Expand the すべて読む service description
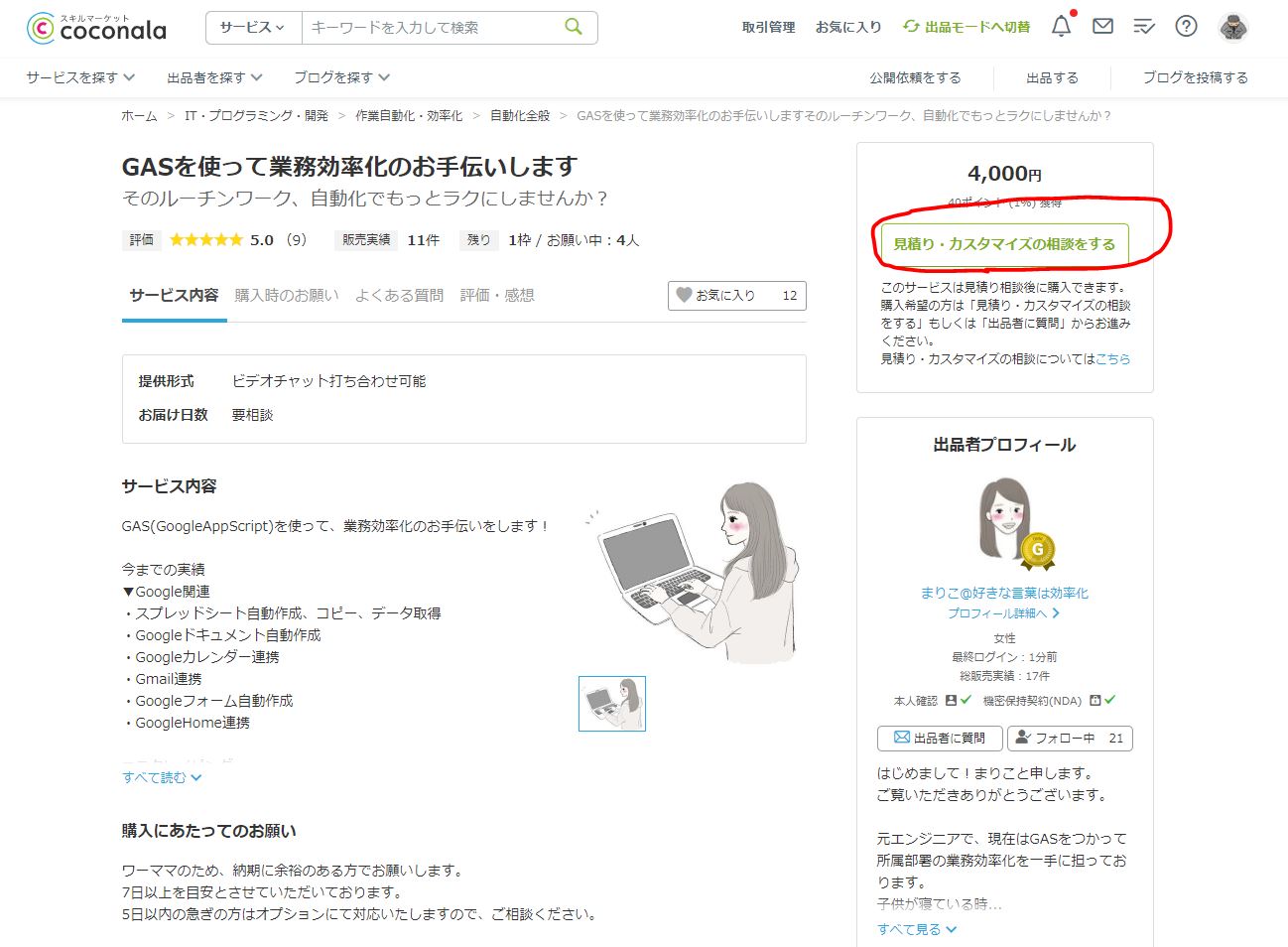Viewport: 1288px width, 947px height. pos(162,777)
